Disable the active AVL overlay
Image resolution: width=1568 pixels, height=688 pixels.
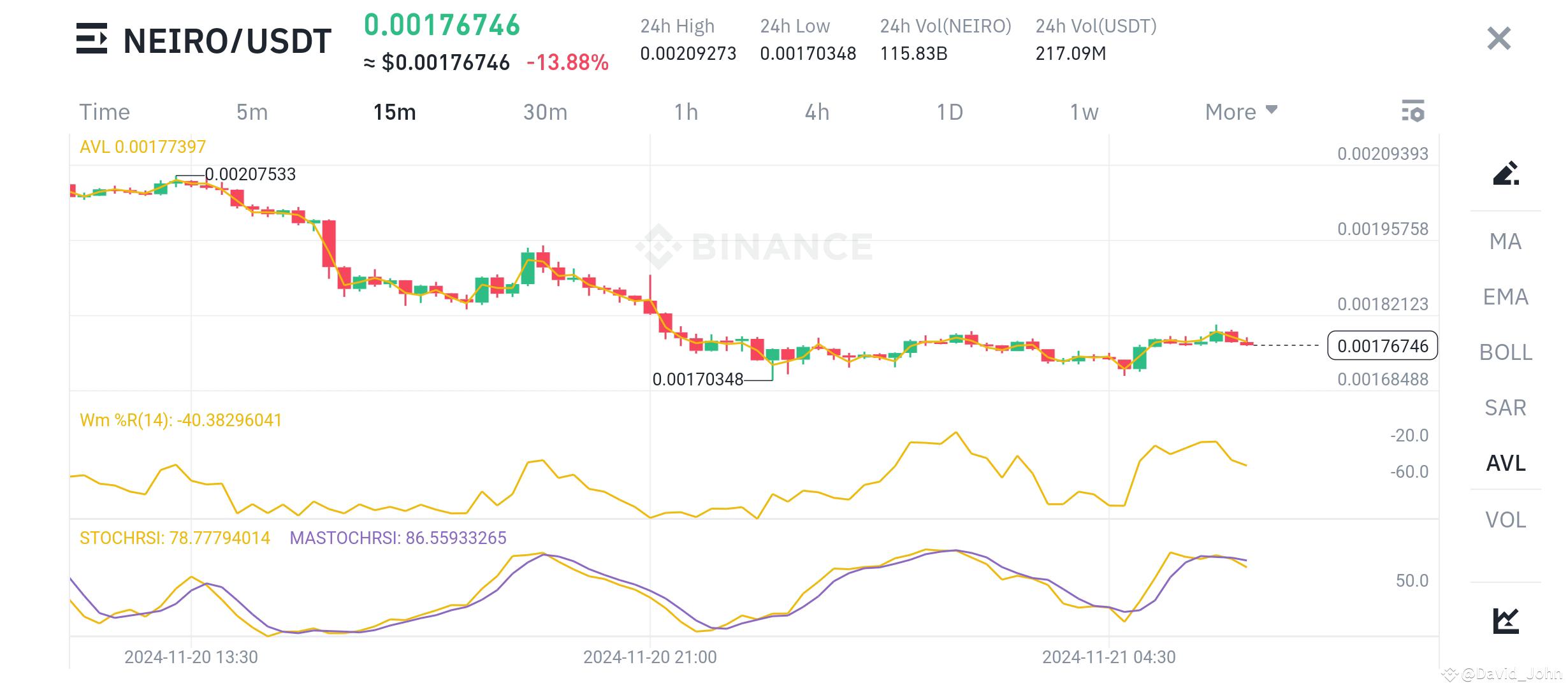1506,464
